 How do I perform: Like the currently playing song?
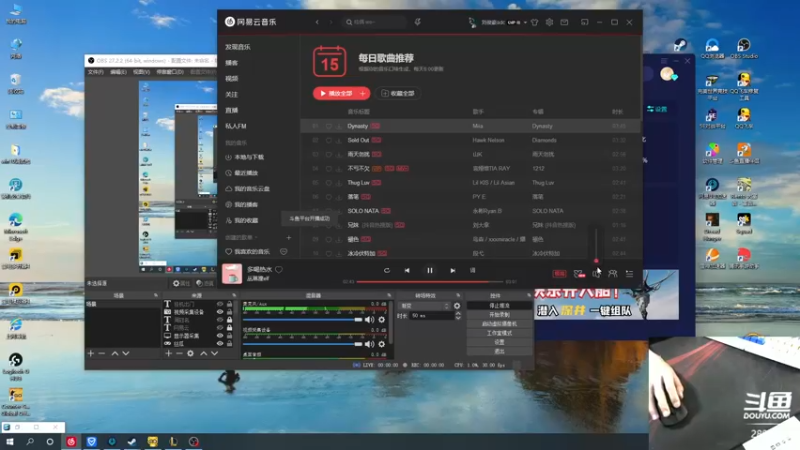point(279,269)
